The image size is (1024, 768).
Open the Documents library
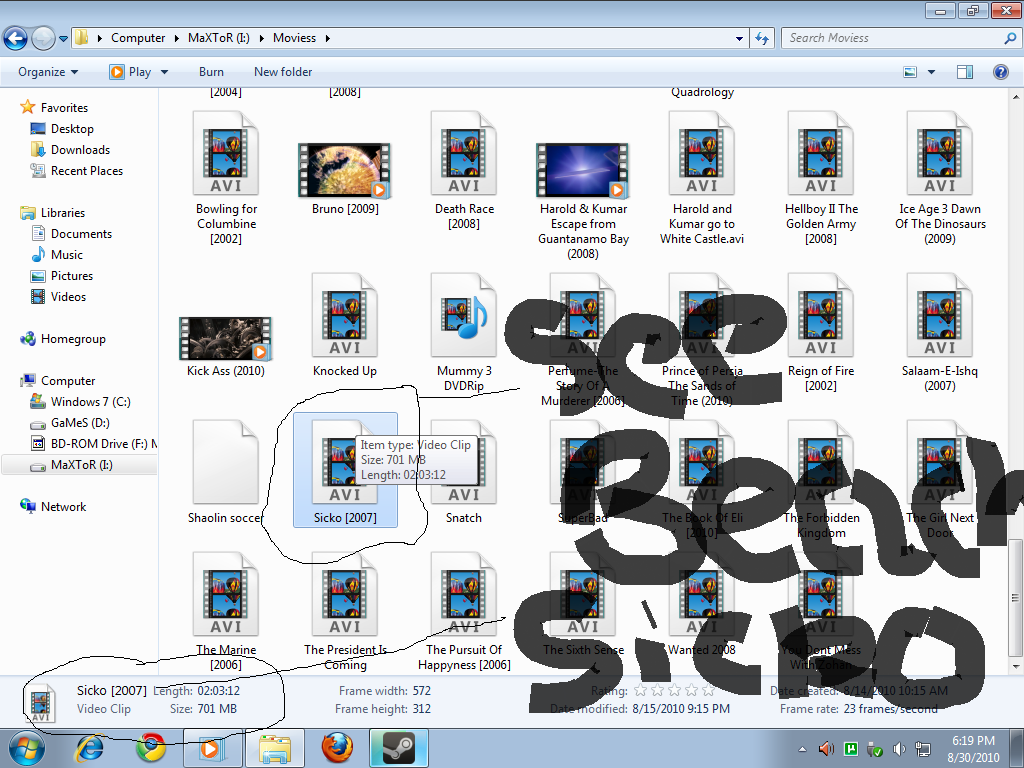click(81, 234)
